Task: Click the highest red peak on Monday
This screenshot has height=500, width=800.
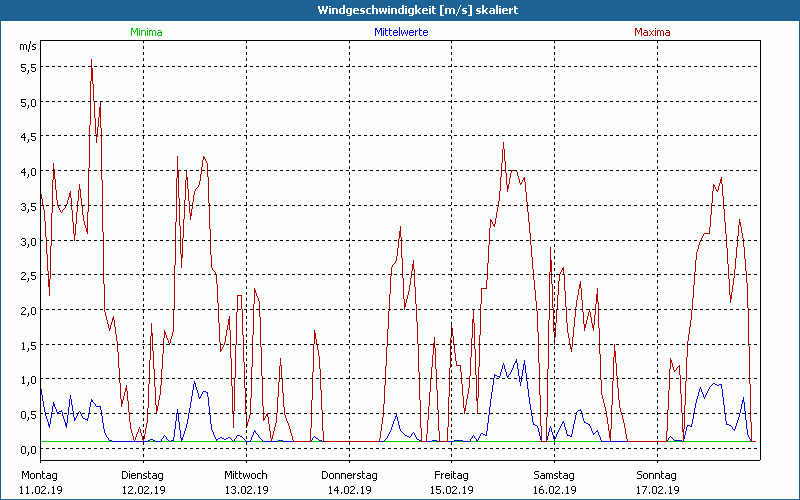Action: coord(92,60)
